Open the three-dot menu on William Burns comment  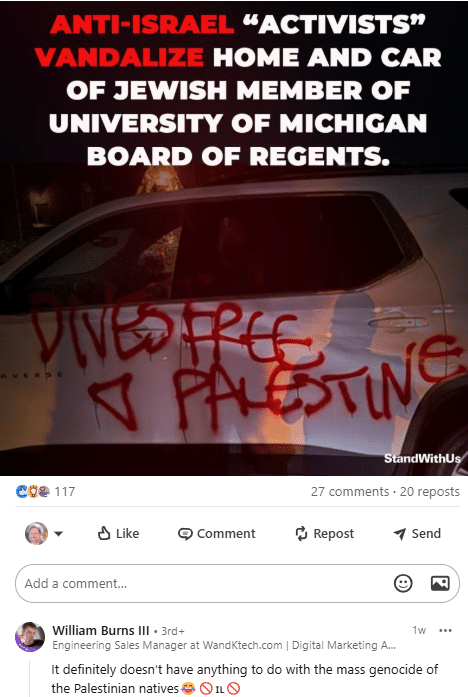pyautogui.click(x=445, y=630)
